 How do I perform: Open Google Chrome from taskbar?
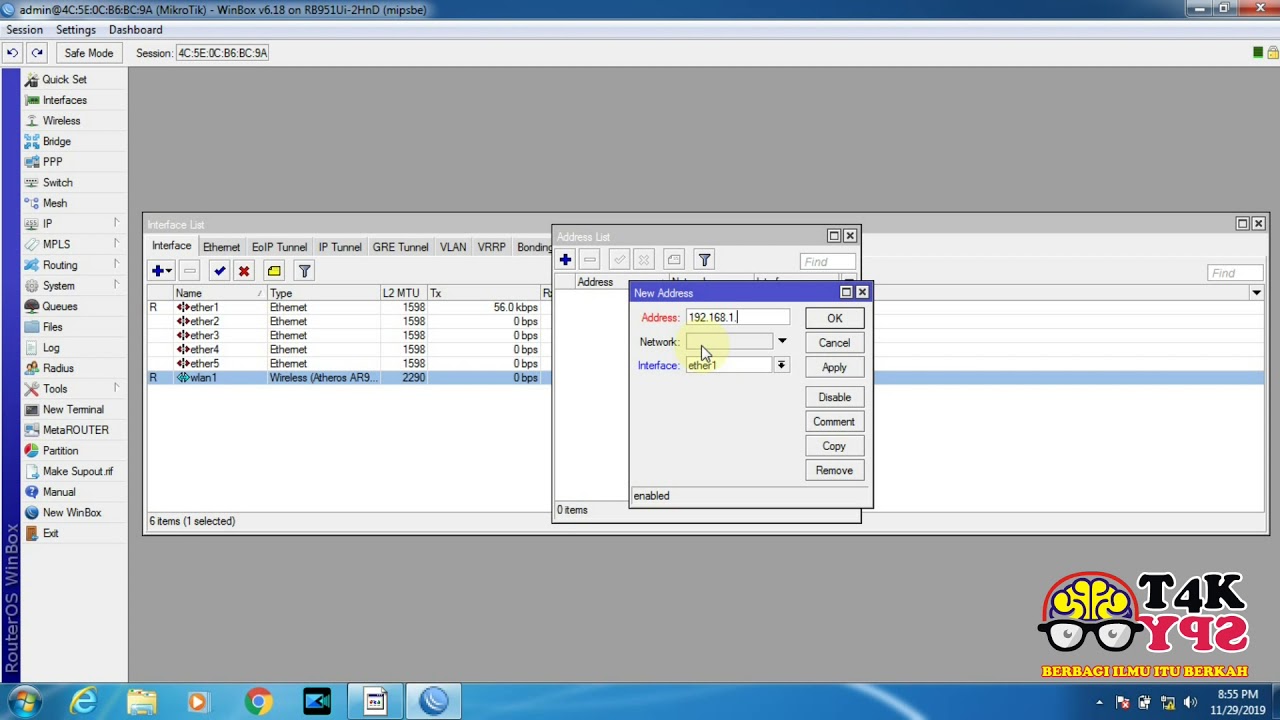pyautogui.click(x=258, y=702)
